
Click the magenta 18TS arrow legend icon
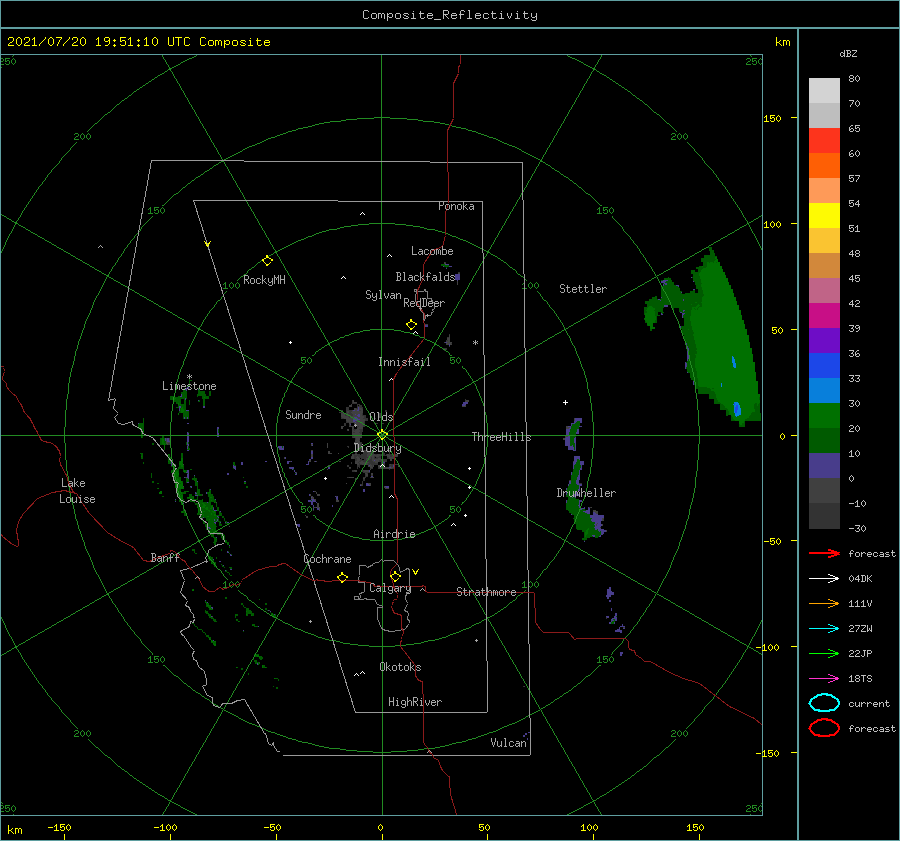(824, 679)
